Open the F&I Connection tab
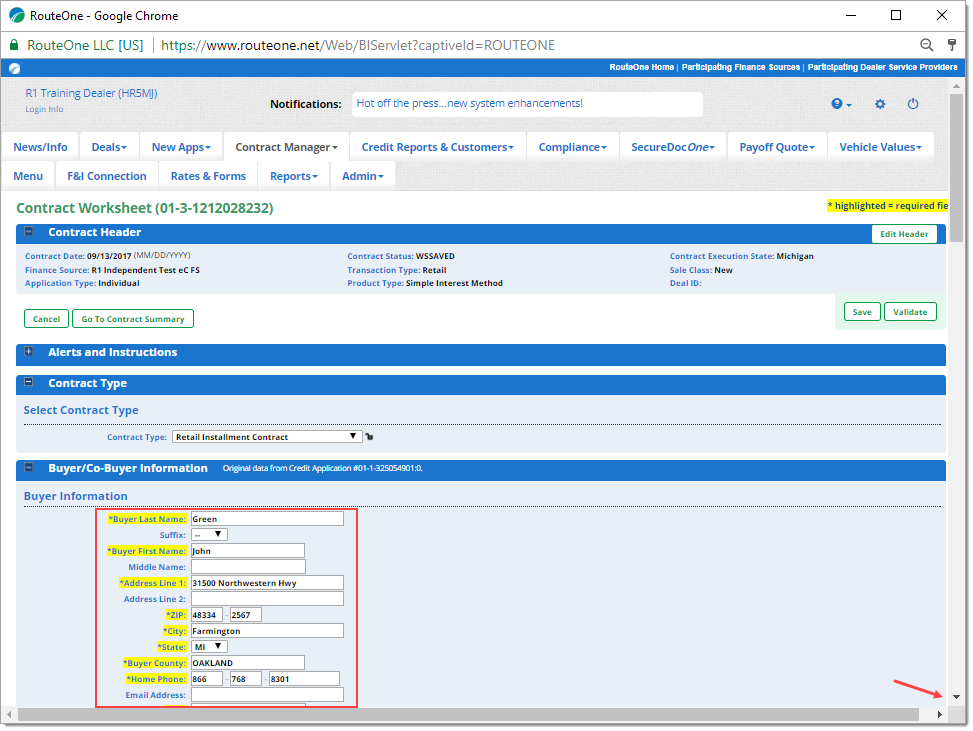The height and width of the screenshot is (731, 973). coord(107,176)
